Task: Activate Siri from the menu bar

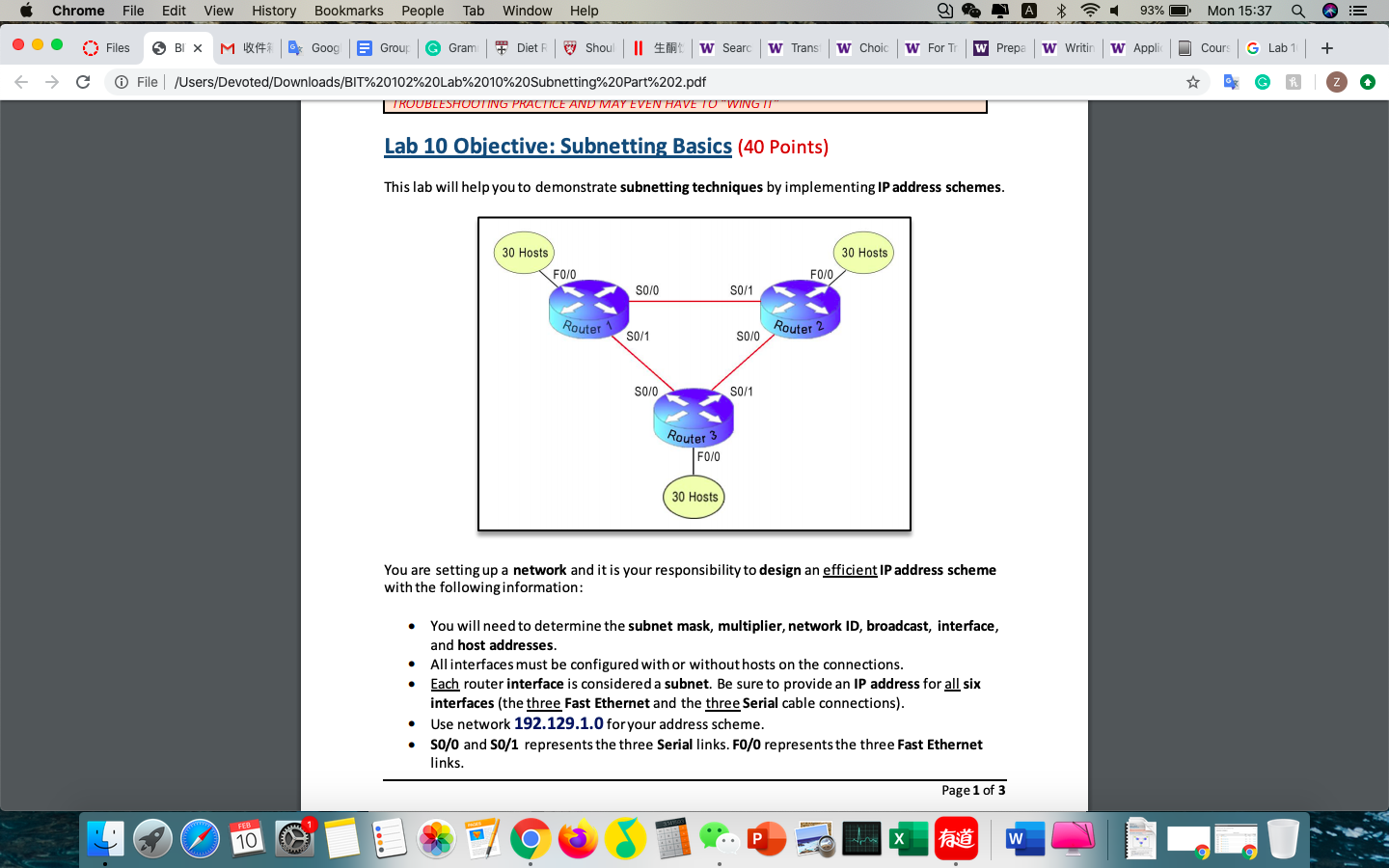Action: [1327, 11]
